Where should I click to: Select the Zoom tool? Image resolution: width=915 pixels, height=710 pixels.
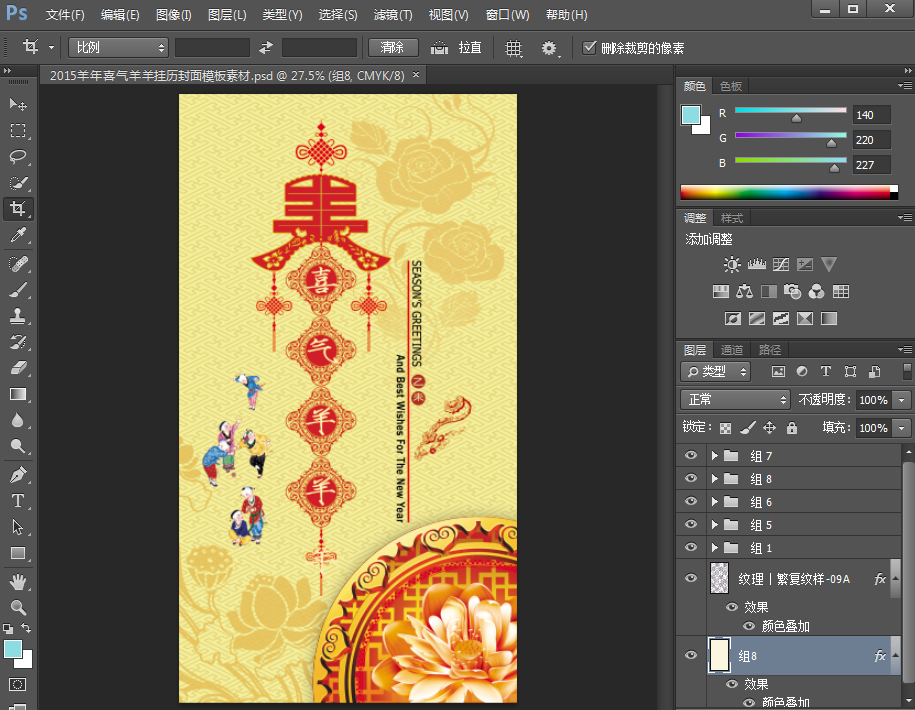pyautogui.click(x=18, y=608)
